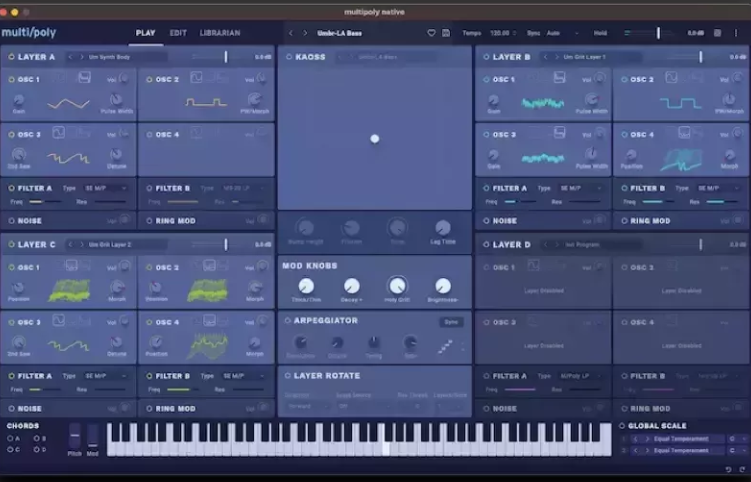Select previous program arrow in Layer A header
Viewport: 751px width, 482px height.
[x=70, y=57]
